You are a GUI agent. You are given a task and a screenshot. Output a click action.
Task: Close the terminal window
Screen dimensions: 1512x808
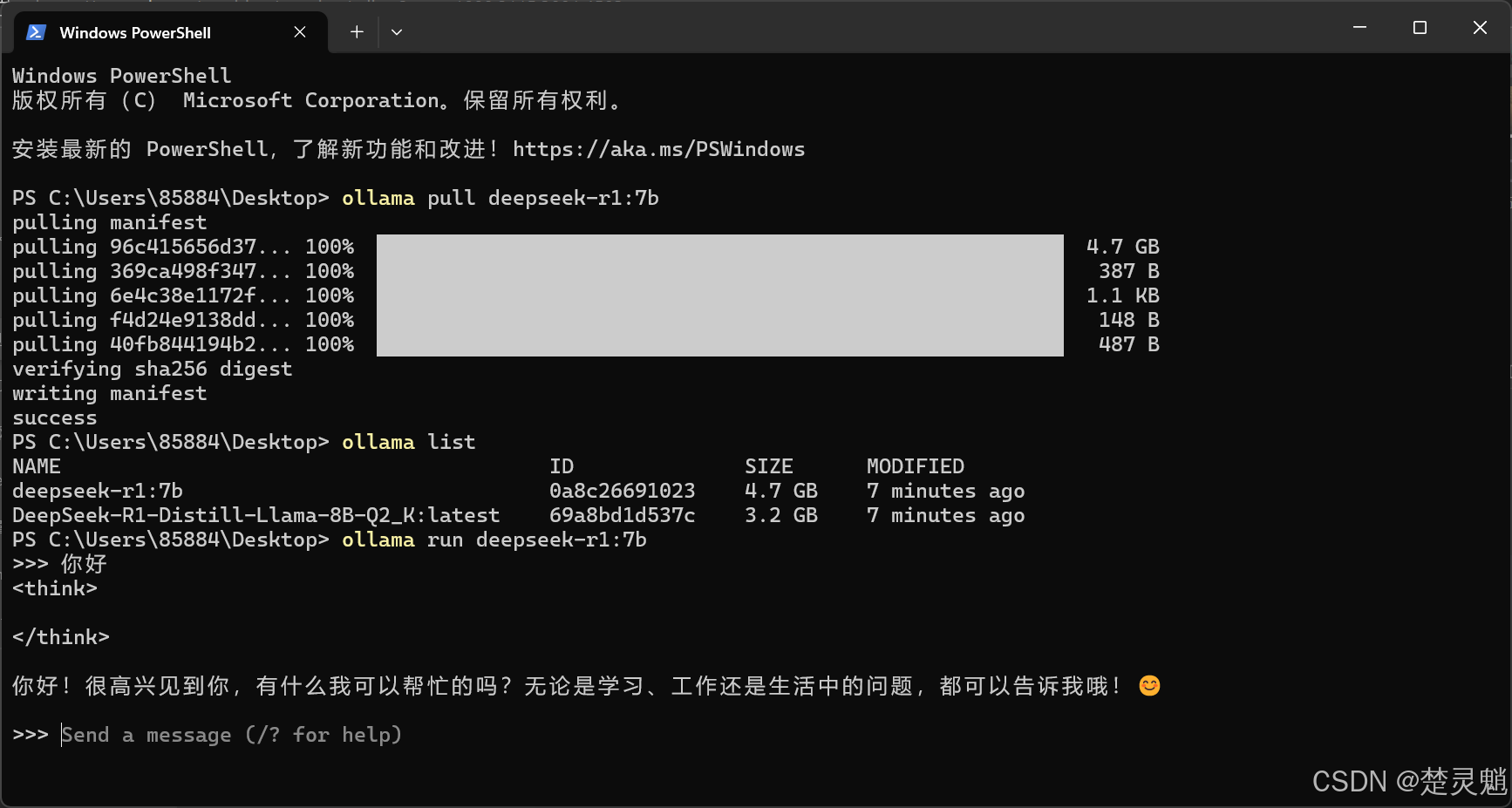click(x=1480, y=28)
